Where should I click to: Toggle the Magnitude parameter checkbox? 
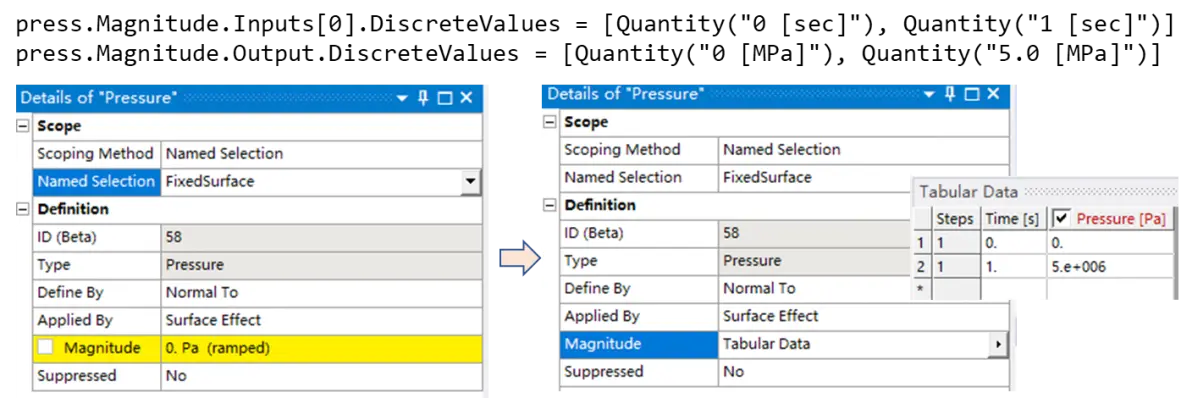[46, 348]
